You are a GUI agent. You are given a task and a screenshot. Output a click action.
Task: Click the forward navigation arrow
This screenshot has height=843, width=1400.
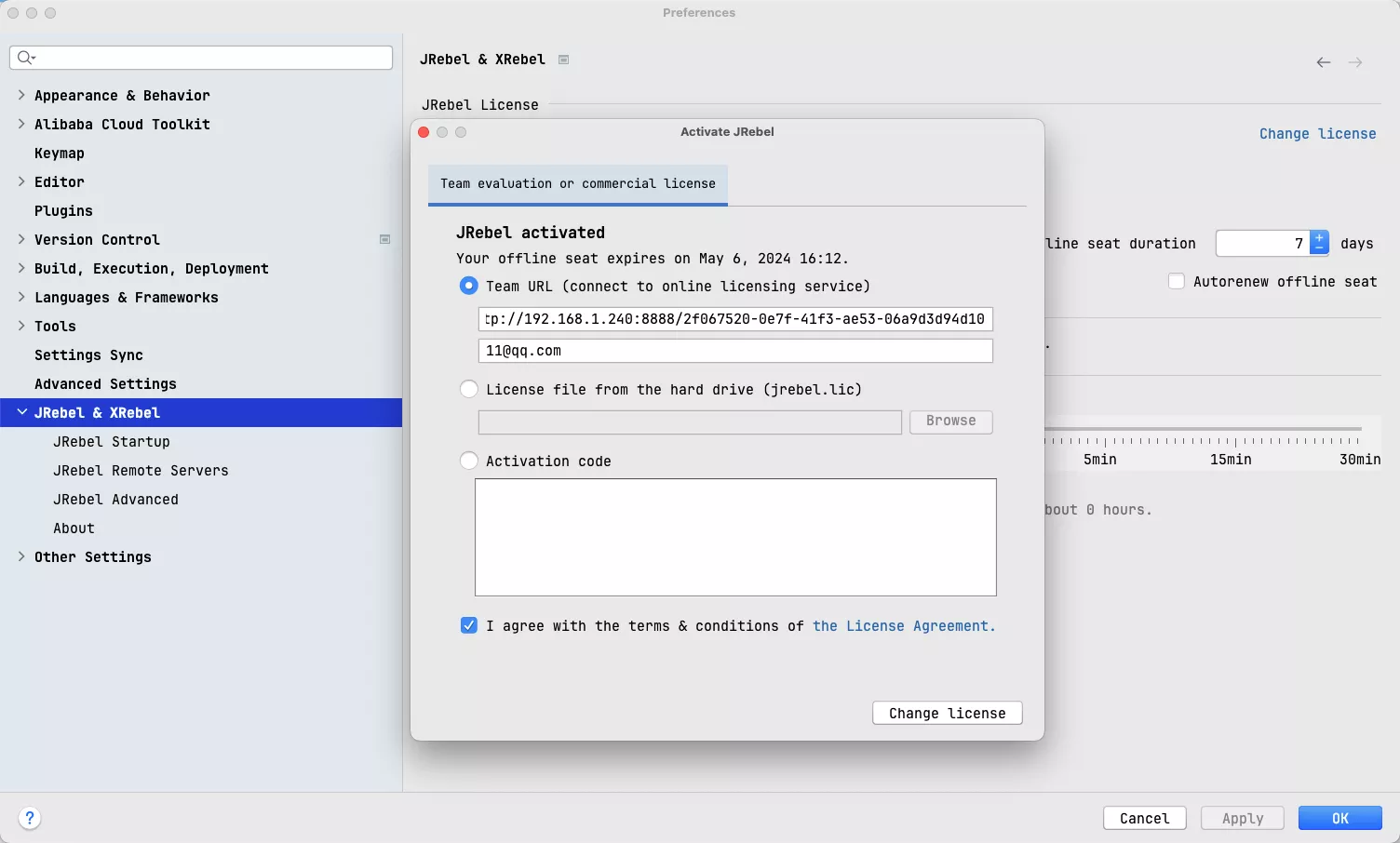pos(1355,62)
